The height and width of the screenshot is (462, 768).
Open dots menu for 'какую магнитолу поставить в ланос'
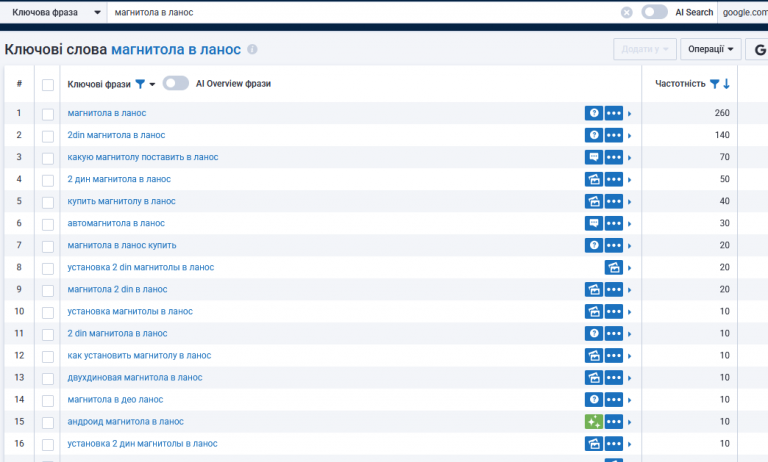click(614, 157)
